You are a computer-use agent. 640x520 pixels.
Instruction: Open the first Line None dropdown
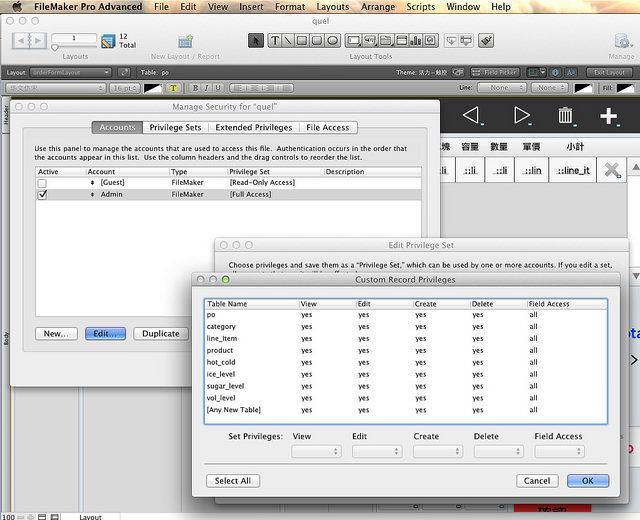point(502,88)
